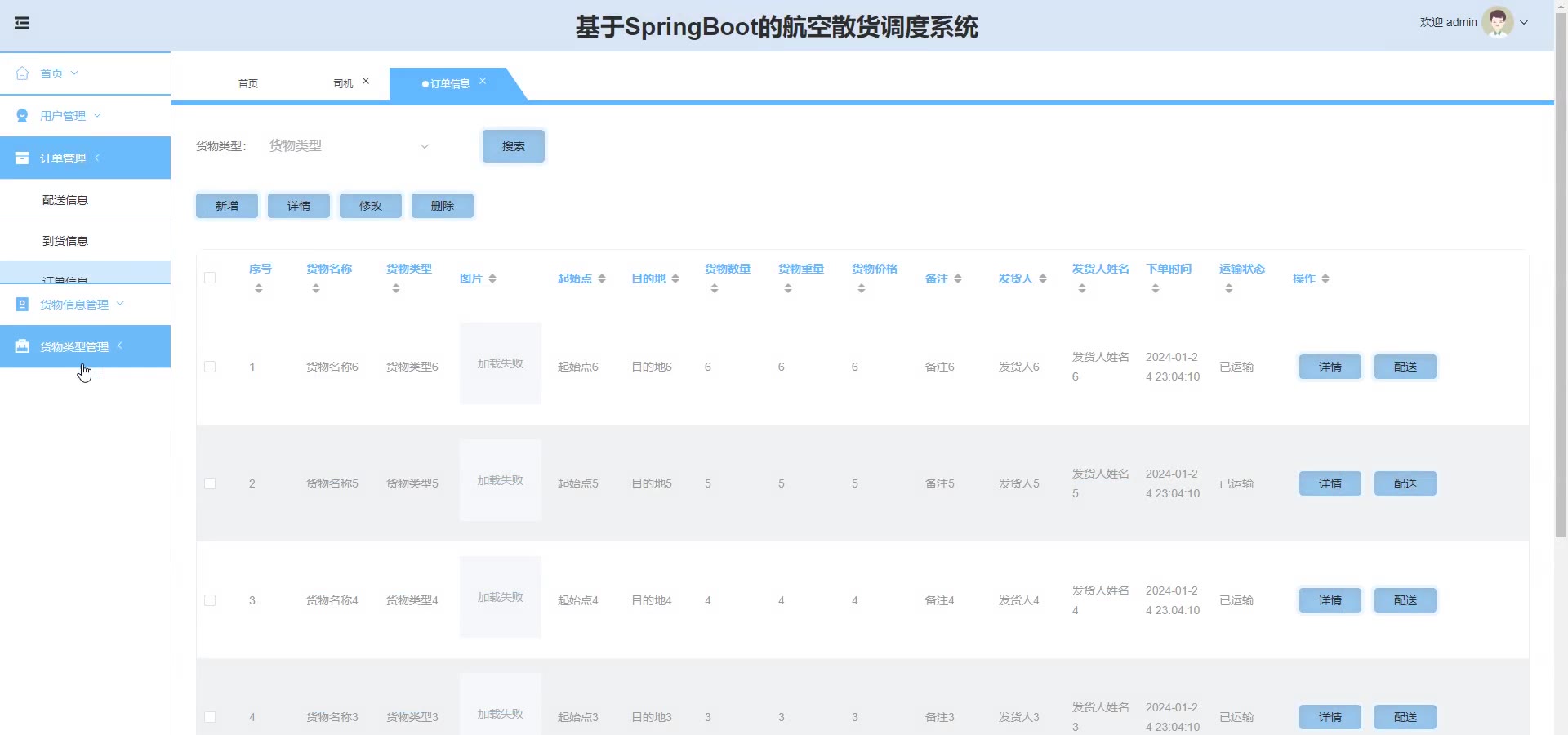Open 到货信息 submenu item
The width and height of the screenshot is (1568, 735).
85,241
